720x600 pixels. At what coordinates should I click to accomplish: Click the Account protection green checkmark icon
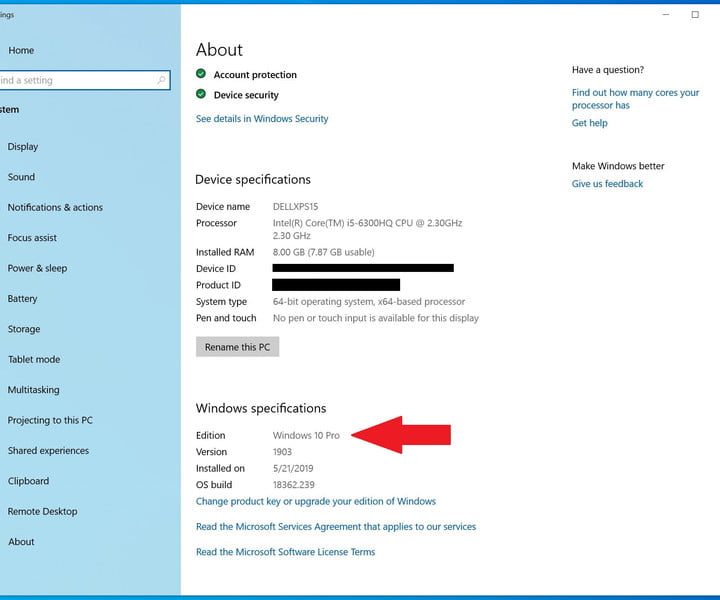click(201, 73)
